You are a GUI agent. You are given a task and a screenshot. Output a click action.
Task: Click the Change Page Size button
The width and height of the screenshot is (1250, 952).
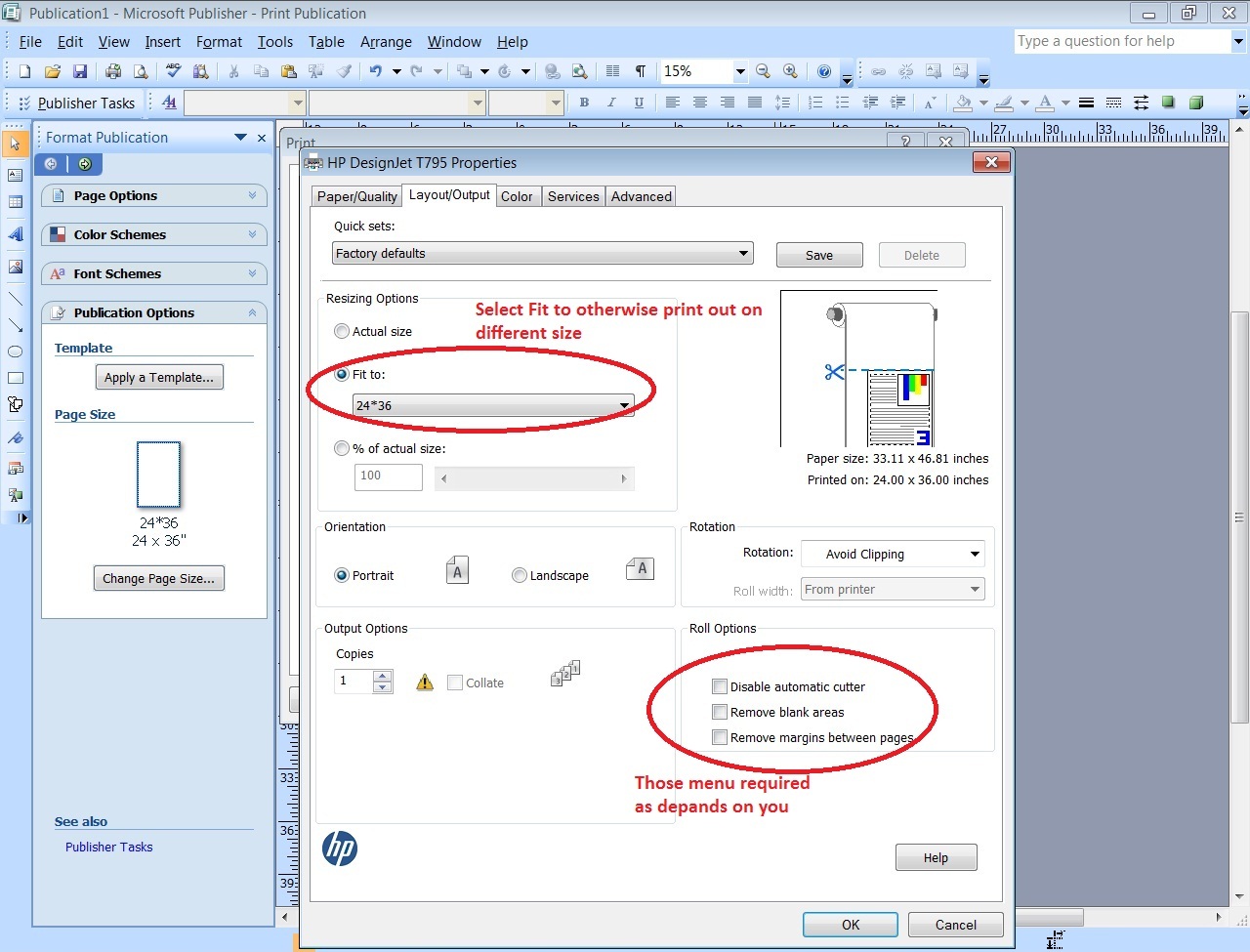[158, 578]
